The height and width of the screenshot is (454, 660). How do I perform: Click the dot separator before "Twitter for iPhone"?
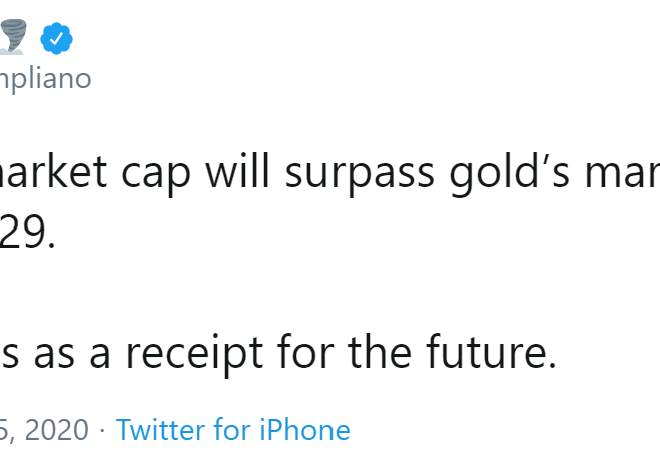102,431
